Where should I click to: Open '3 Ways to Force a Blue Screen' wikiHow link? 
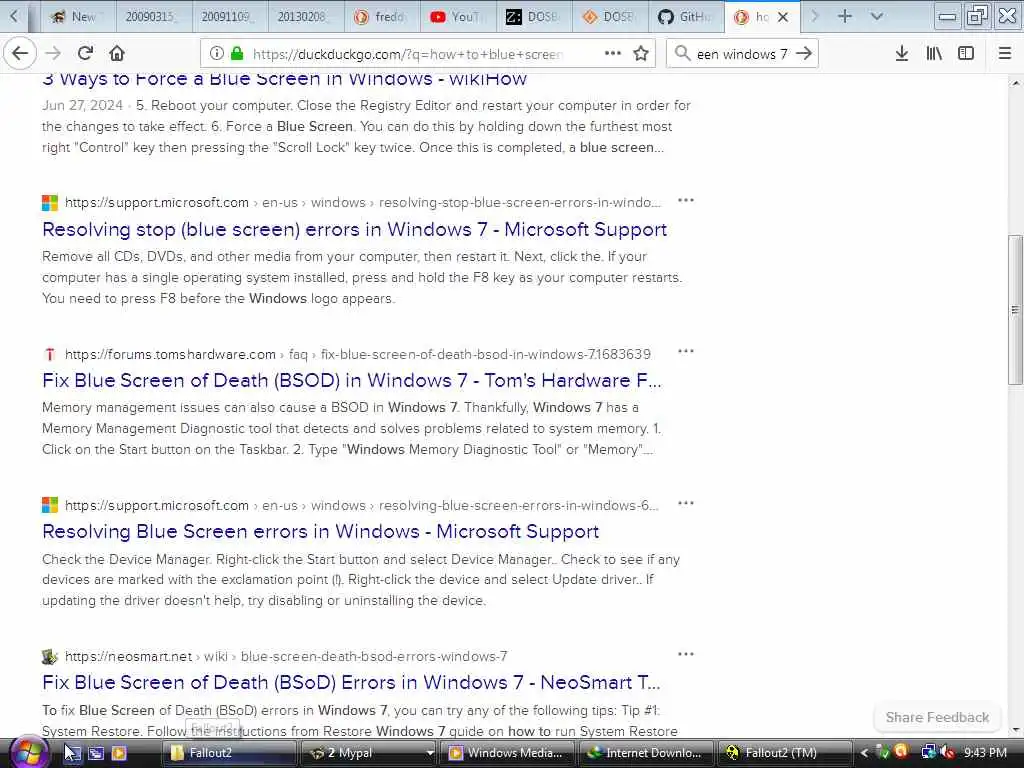click(284, 80)
